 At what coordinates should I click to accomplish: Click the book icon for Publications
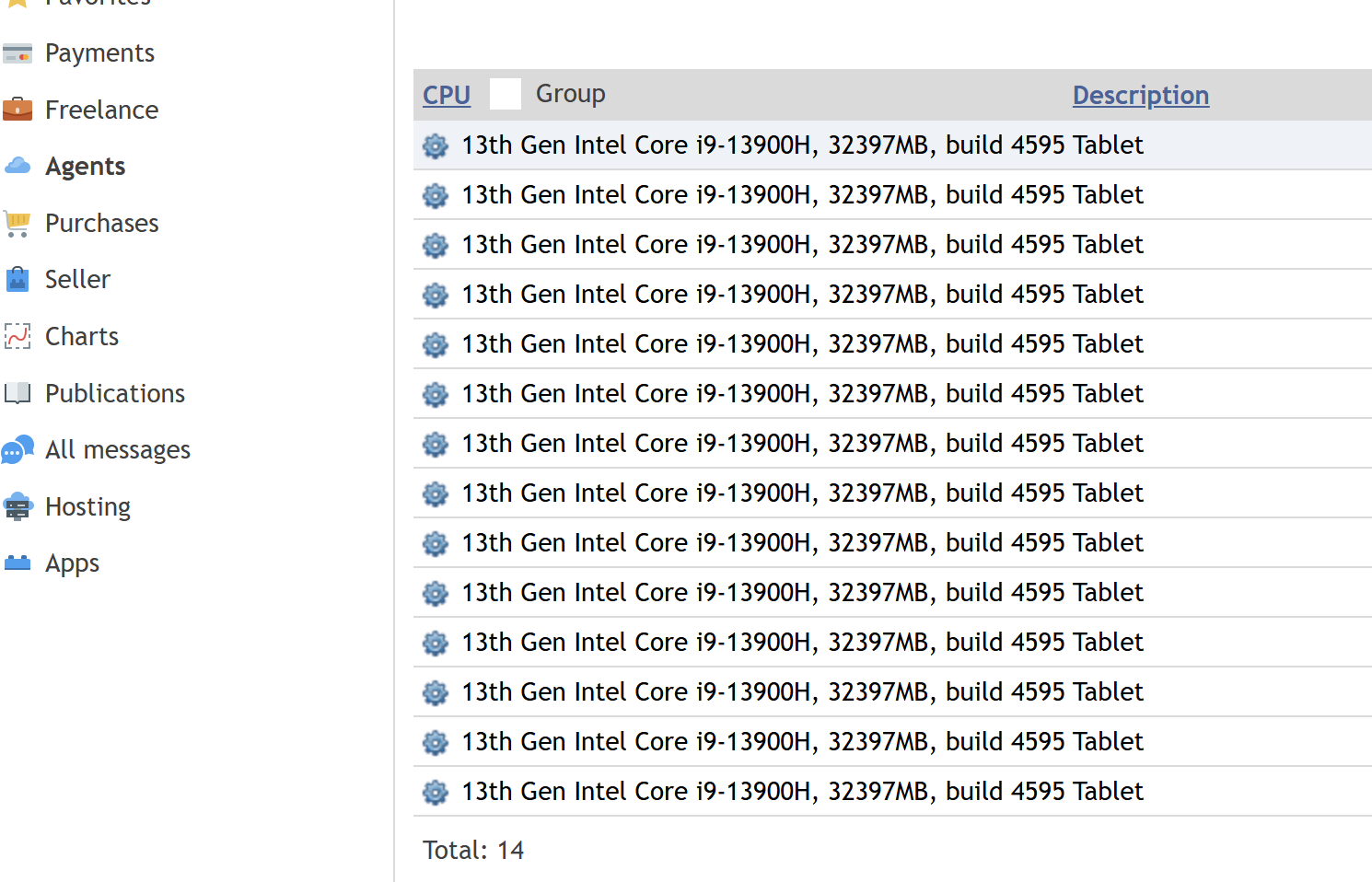pos(17,393)
